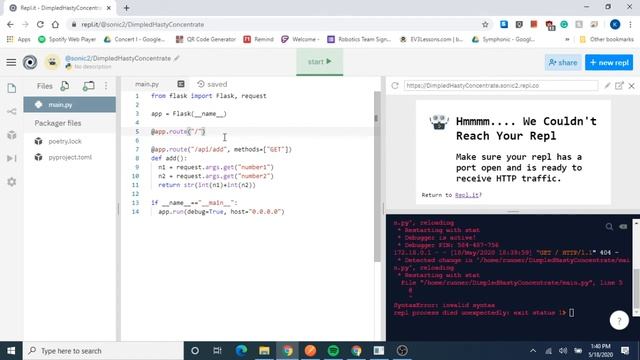Open the Files panel three-dot menu

point(106,86)
